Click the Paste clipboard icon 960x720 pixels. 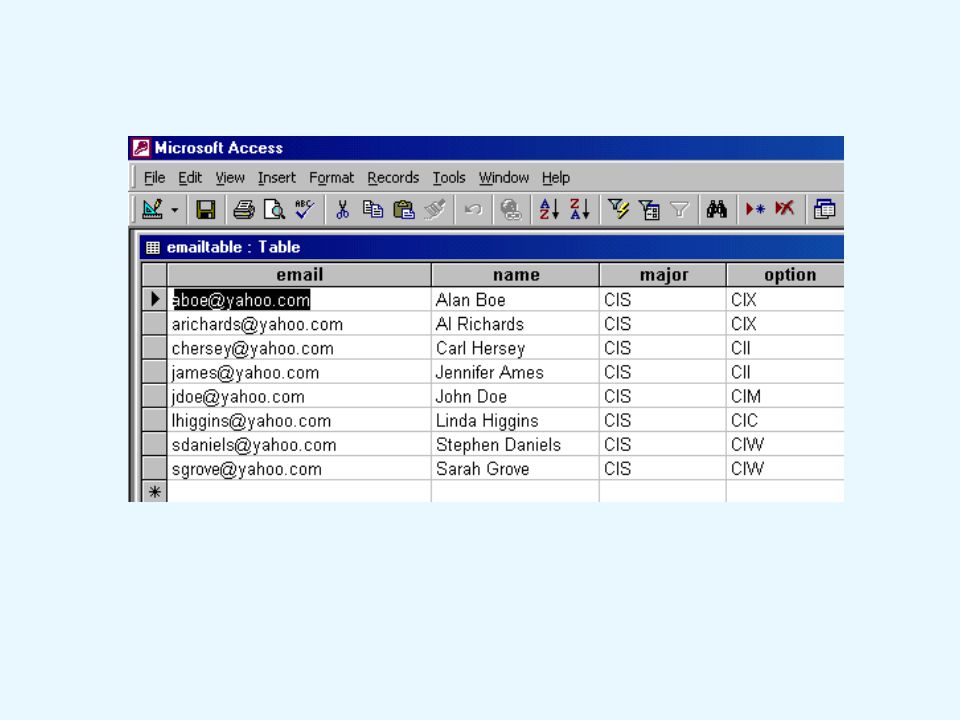(403, 210)
